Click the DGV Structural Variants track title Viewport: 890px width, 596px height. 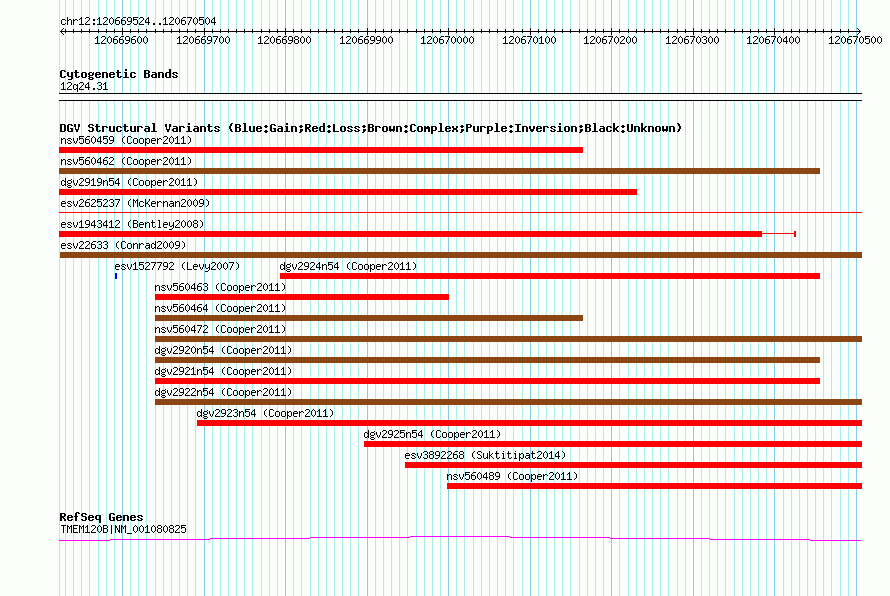point(371,128)
